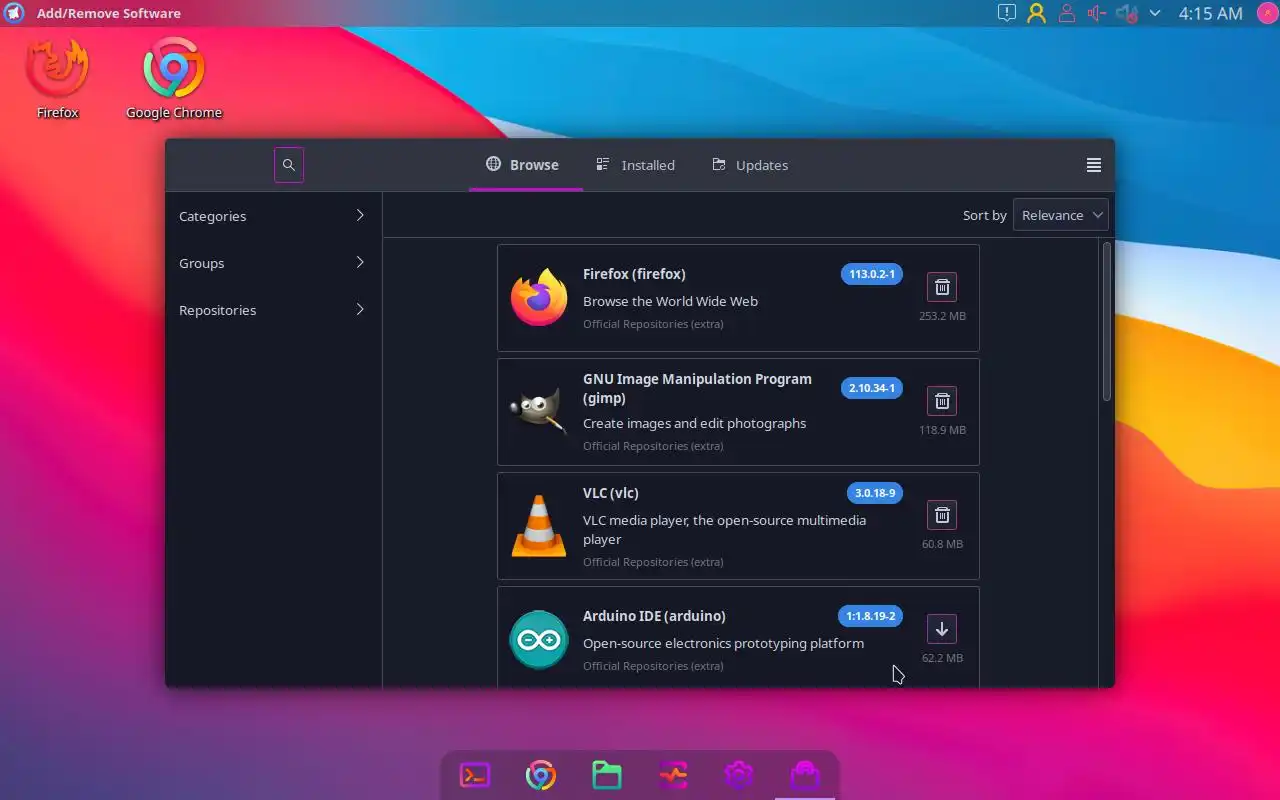Click the 62.2 MB size label

coord(942,658)
